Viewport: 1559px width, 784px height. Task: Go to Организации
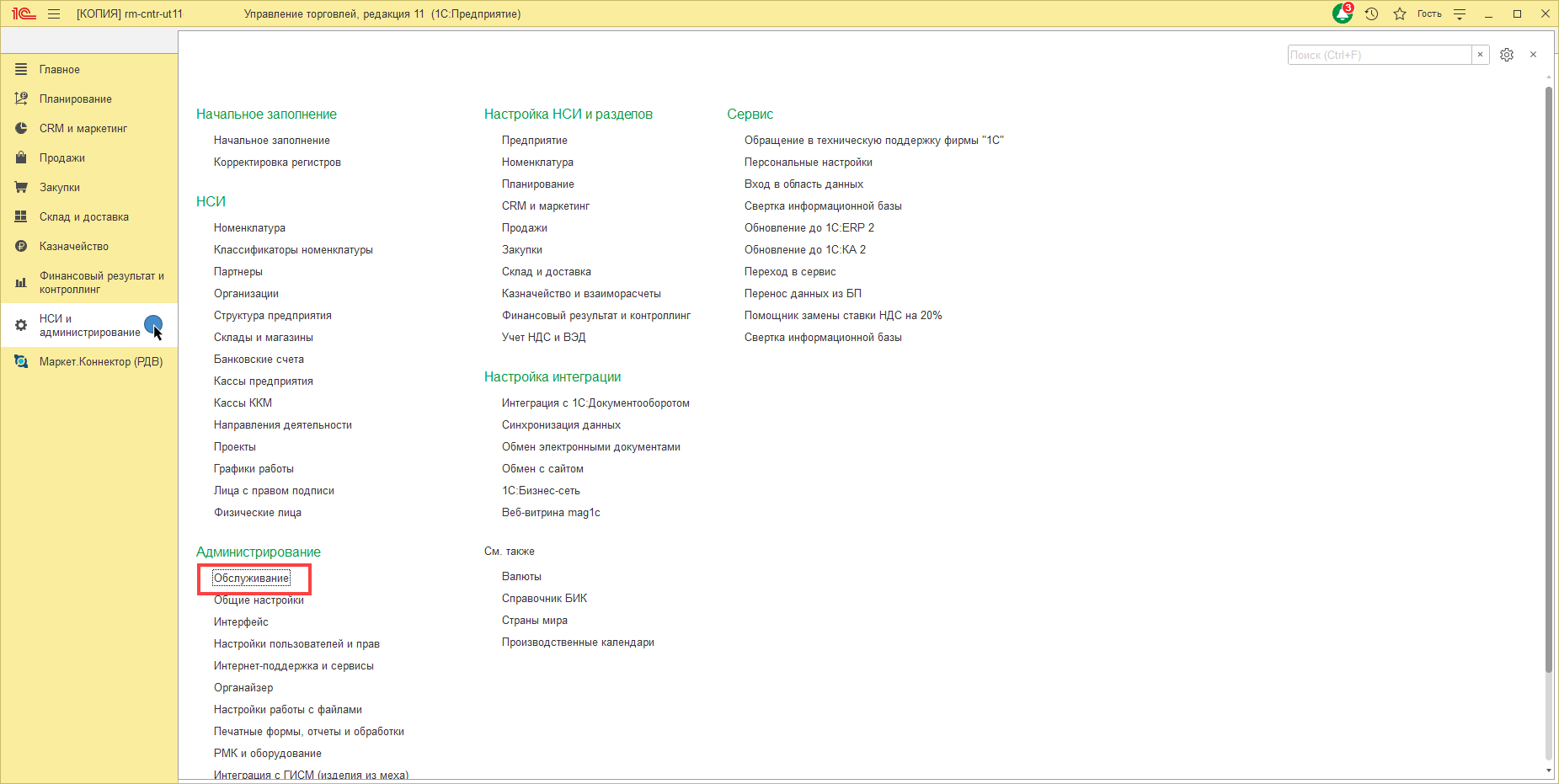click(246, 294)
